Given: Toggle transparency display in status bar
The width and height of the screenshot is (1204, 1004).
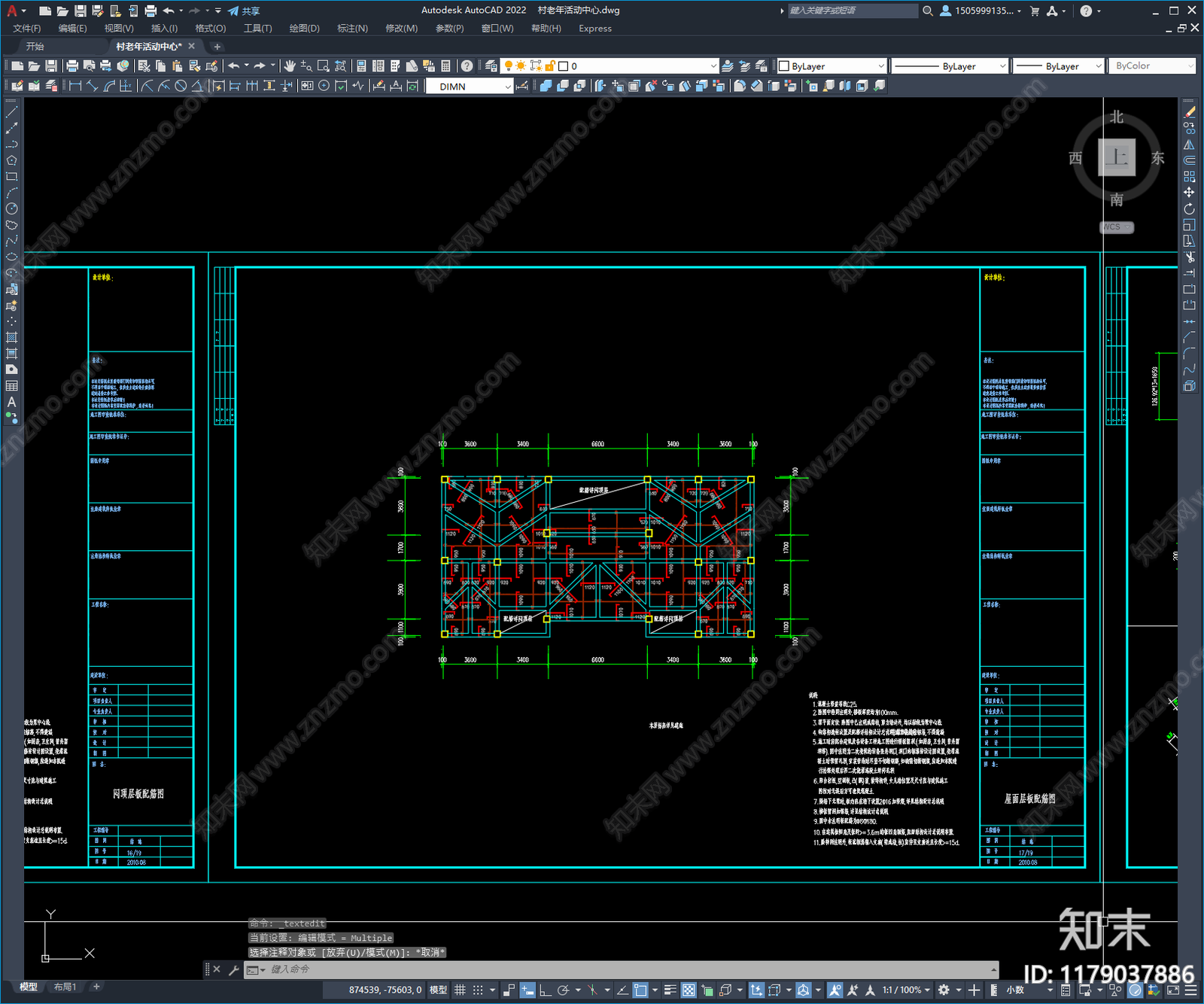Looking at the screenshot, I should pos(689,990).
